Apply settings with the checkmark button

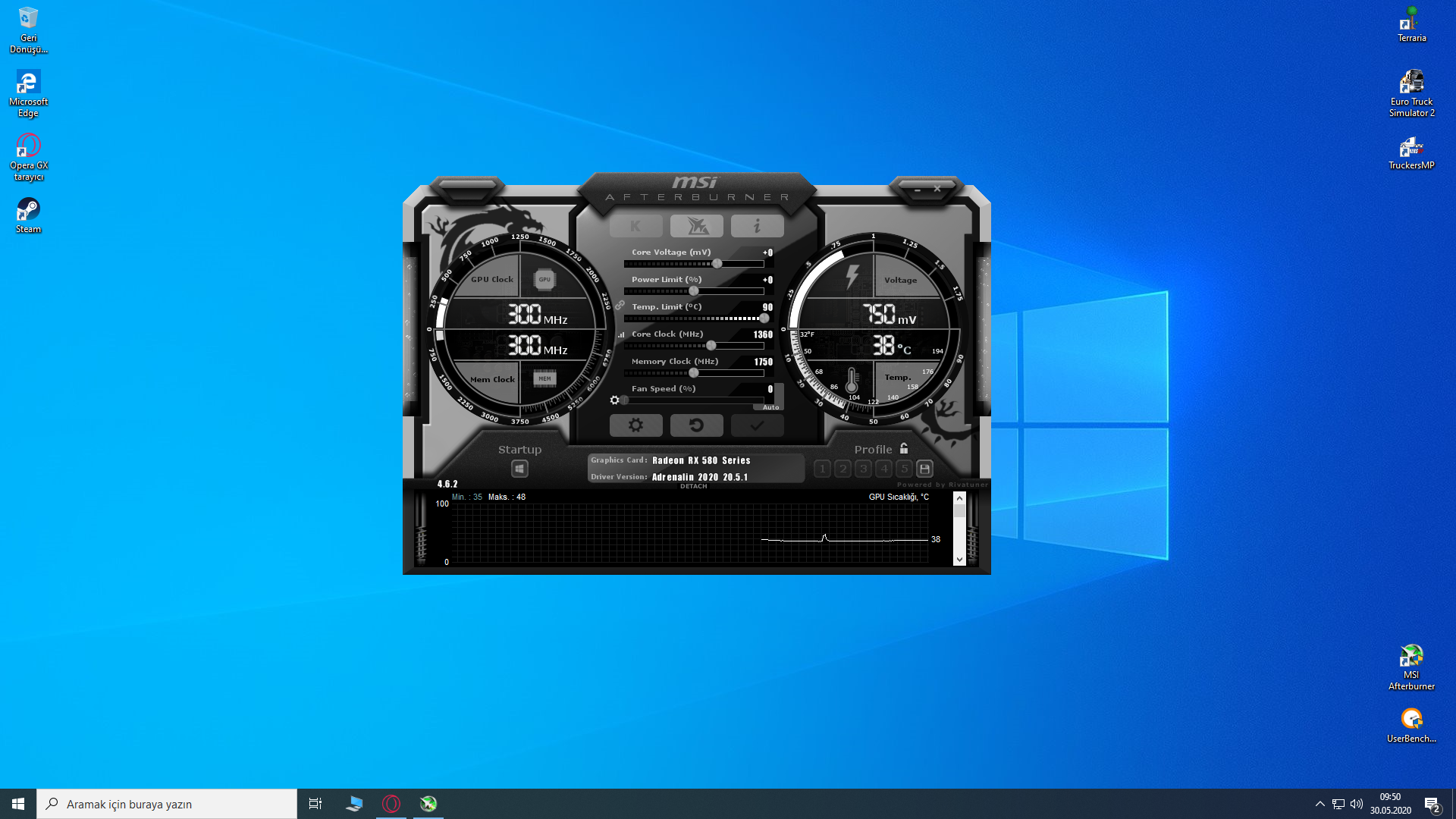(757, 425)
